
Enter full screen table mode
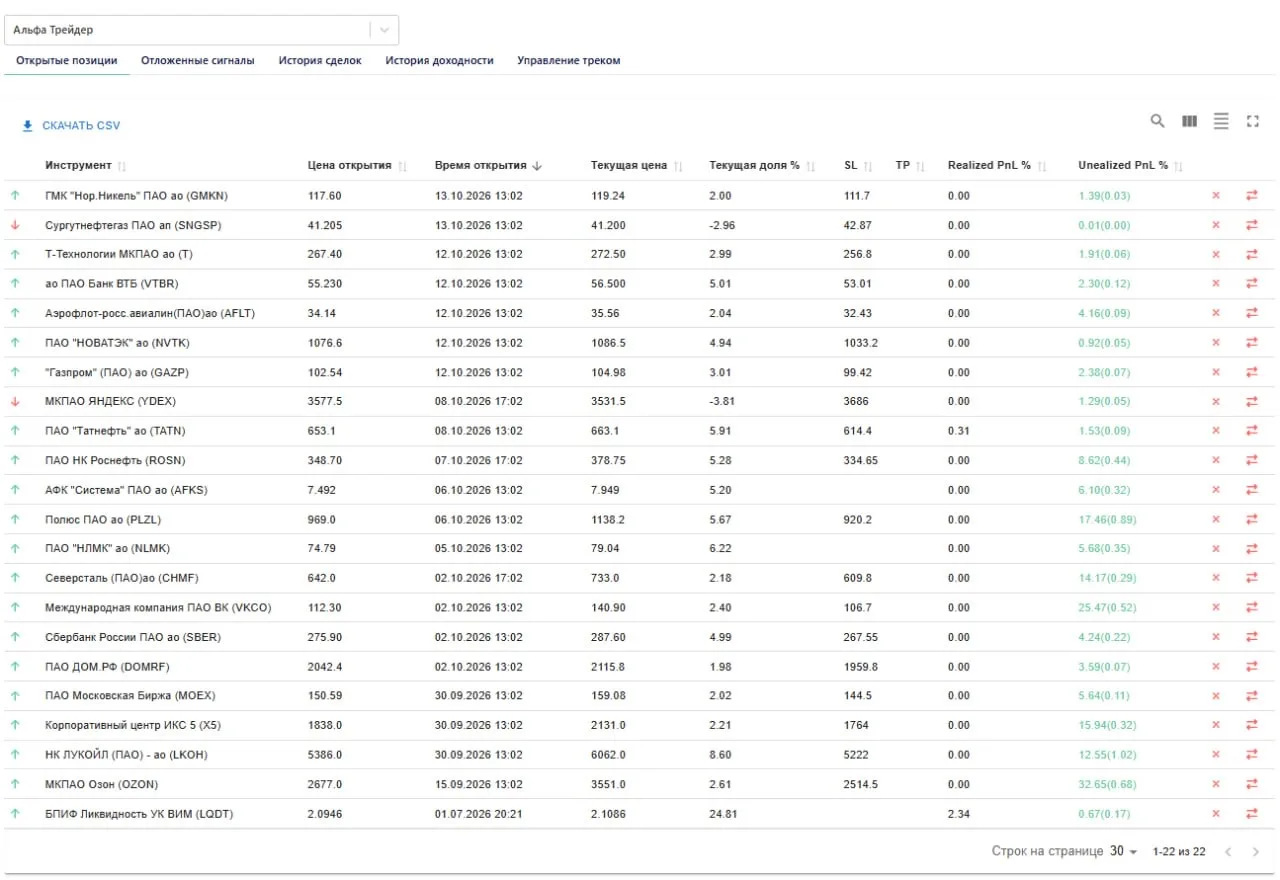click(1252, 121)
